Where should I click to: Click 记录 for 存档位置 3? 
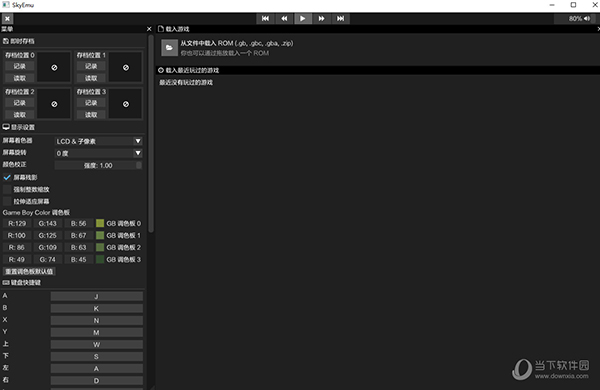point(91,103)
